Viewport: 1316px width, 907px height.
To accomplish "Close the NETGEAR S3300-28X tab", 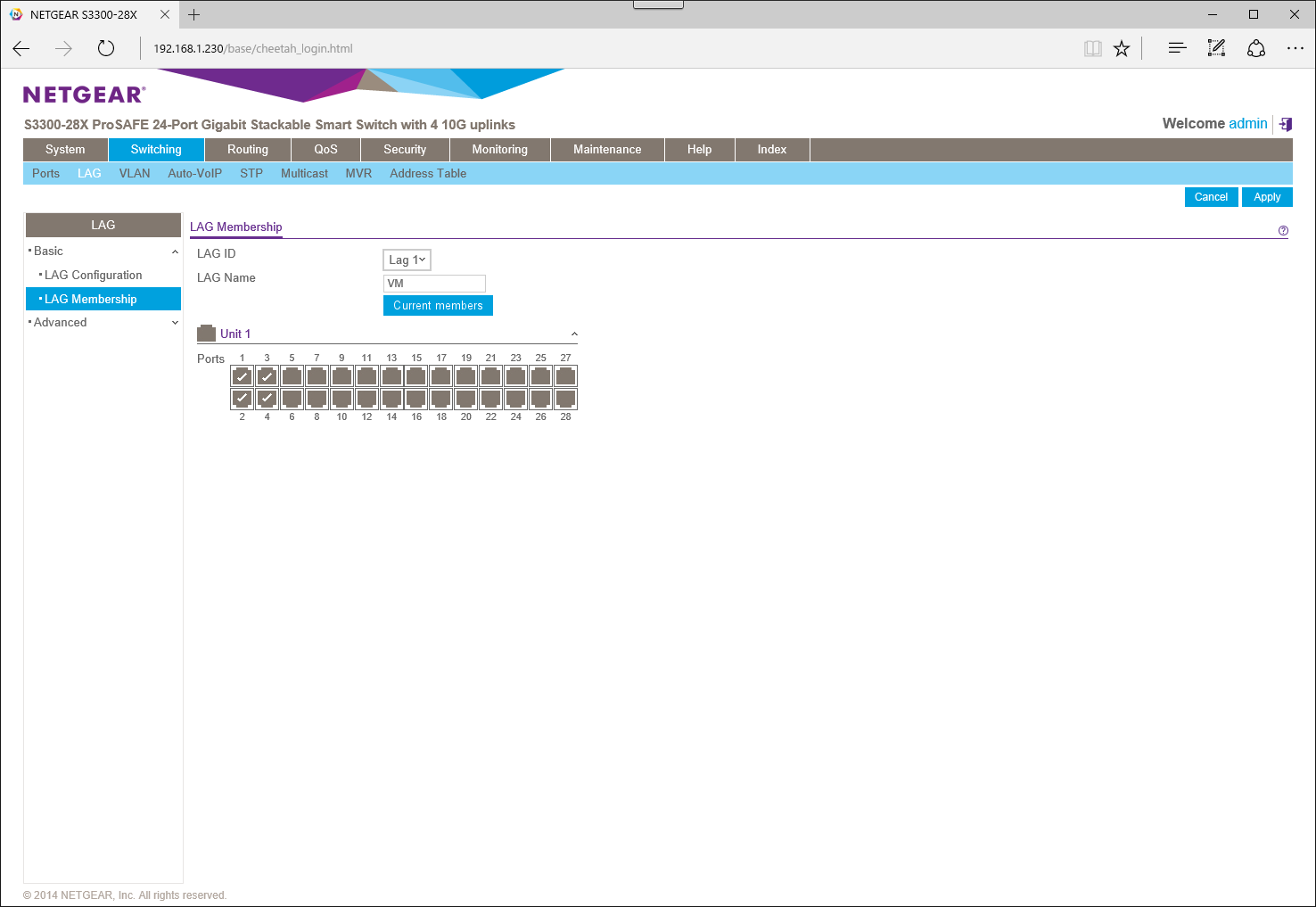I will (x=165, y=14).
